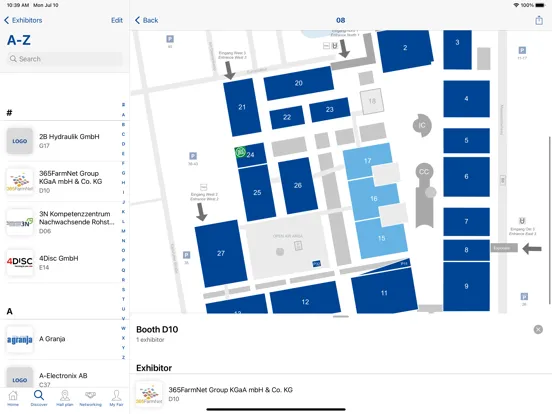Select hall 7 on map
Viewport: 552px width, 414px height.
coord(466,221)
